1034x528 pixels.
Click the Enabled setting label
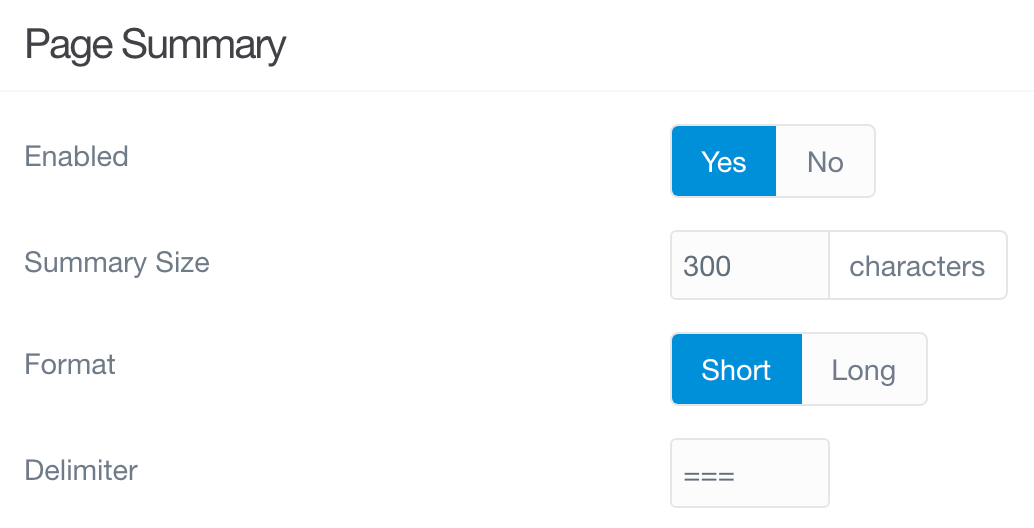pyautogui.click(x=77, y=157)
